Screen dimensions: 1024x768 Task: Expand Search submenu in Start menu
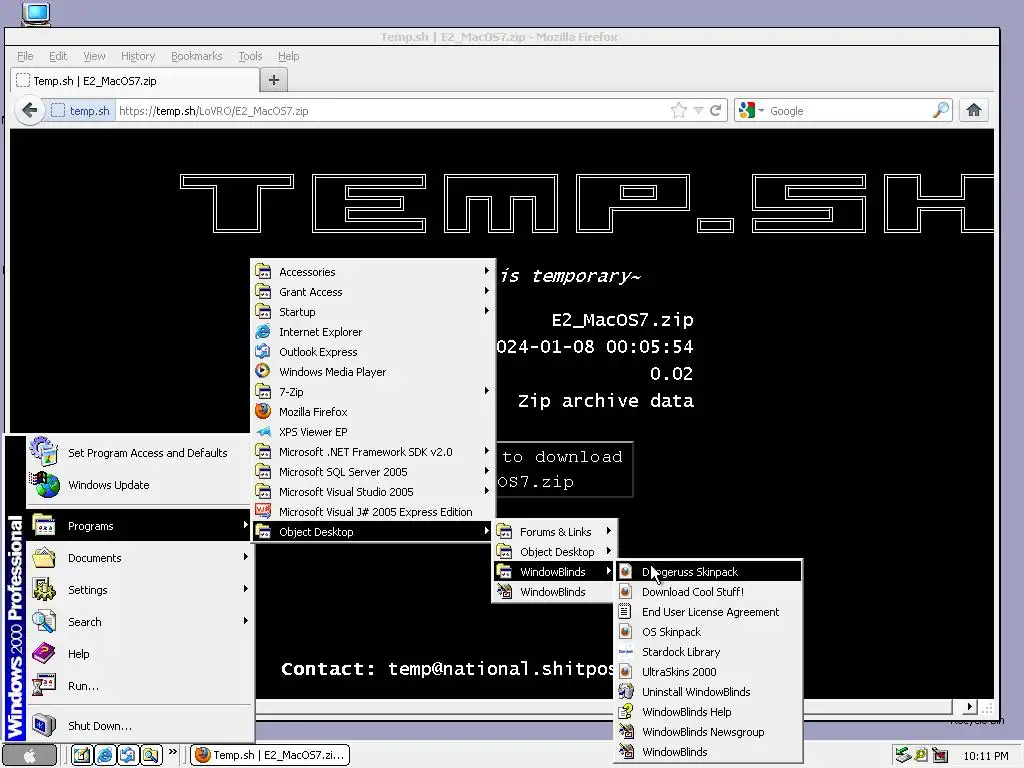tap(138, 622)
